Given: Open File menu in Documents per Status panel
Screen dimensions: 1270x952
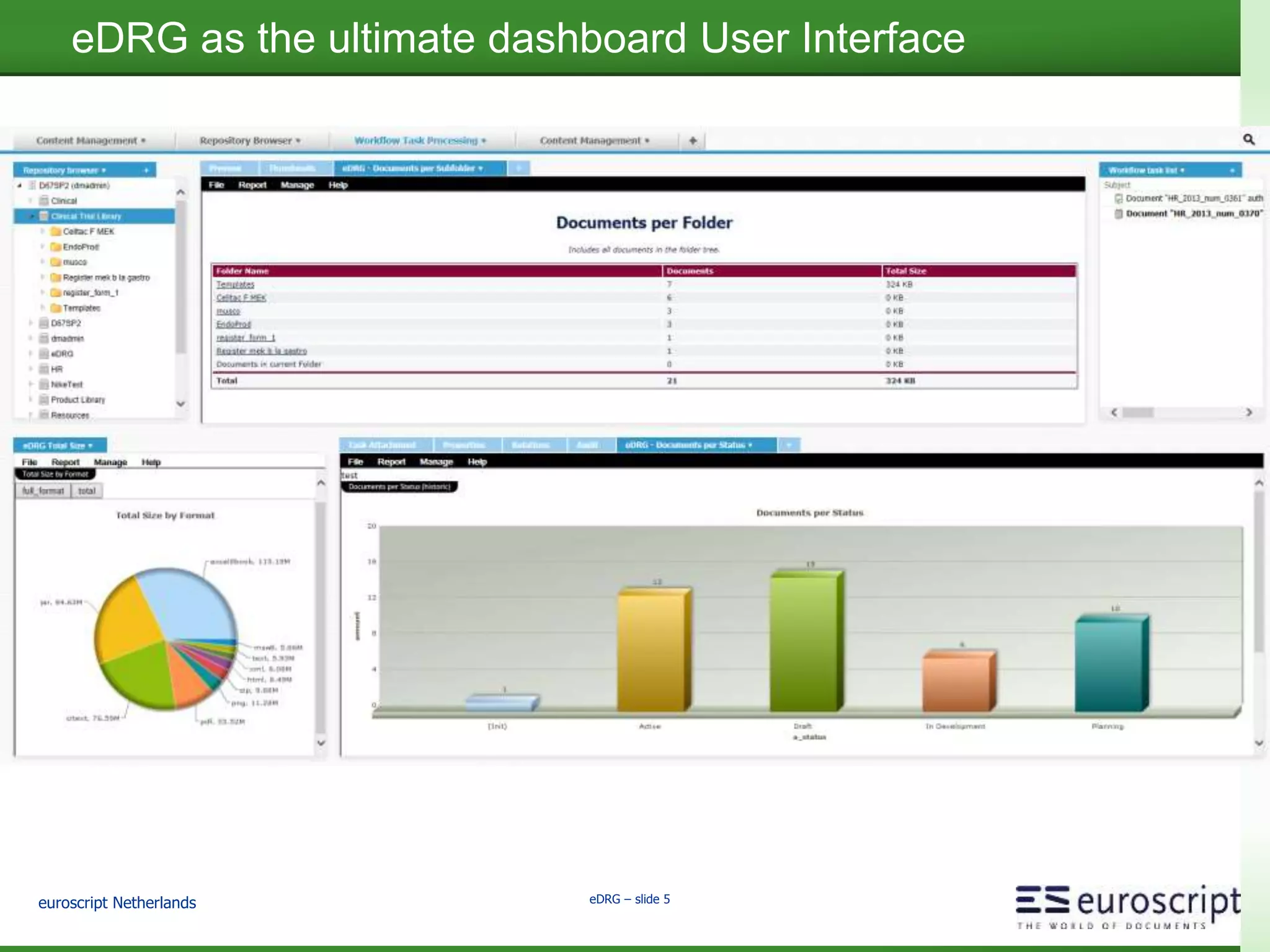Looking at the screenshot, I should pos(355,462).
